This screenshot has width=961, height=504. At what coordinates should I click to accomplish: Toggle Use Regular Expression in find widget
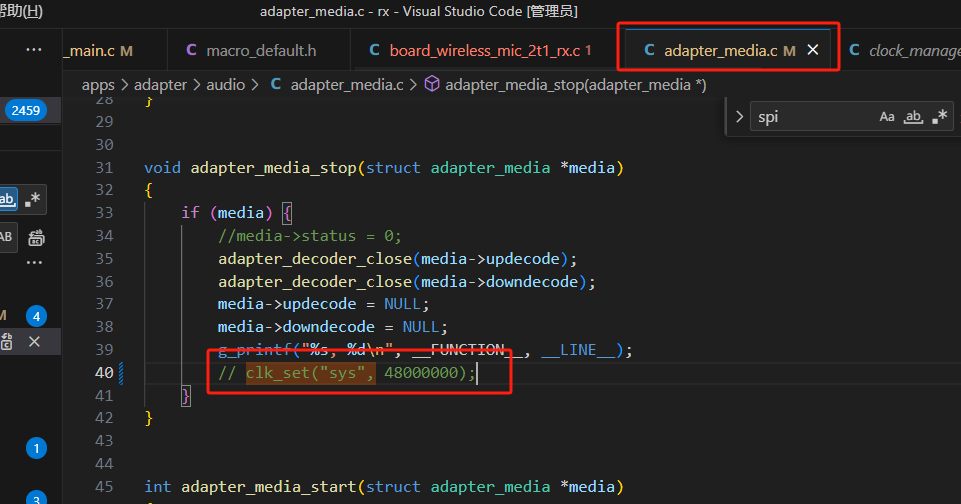(x=940, y=116)
